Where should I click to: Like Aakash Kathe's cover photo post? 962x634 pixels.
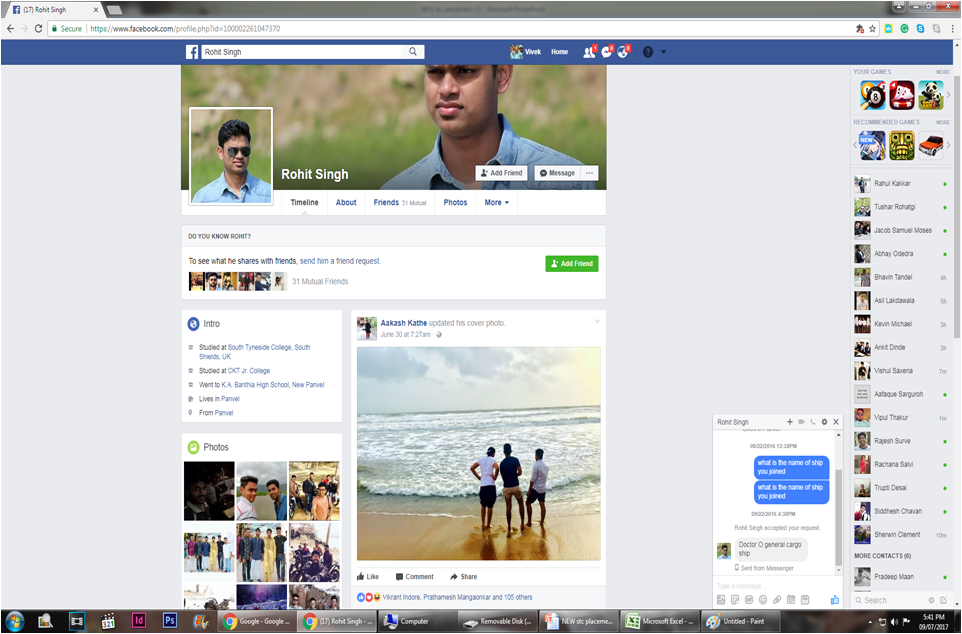click(368, 577)
